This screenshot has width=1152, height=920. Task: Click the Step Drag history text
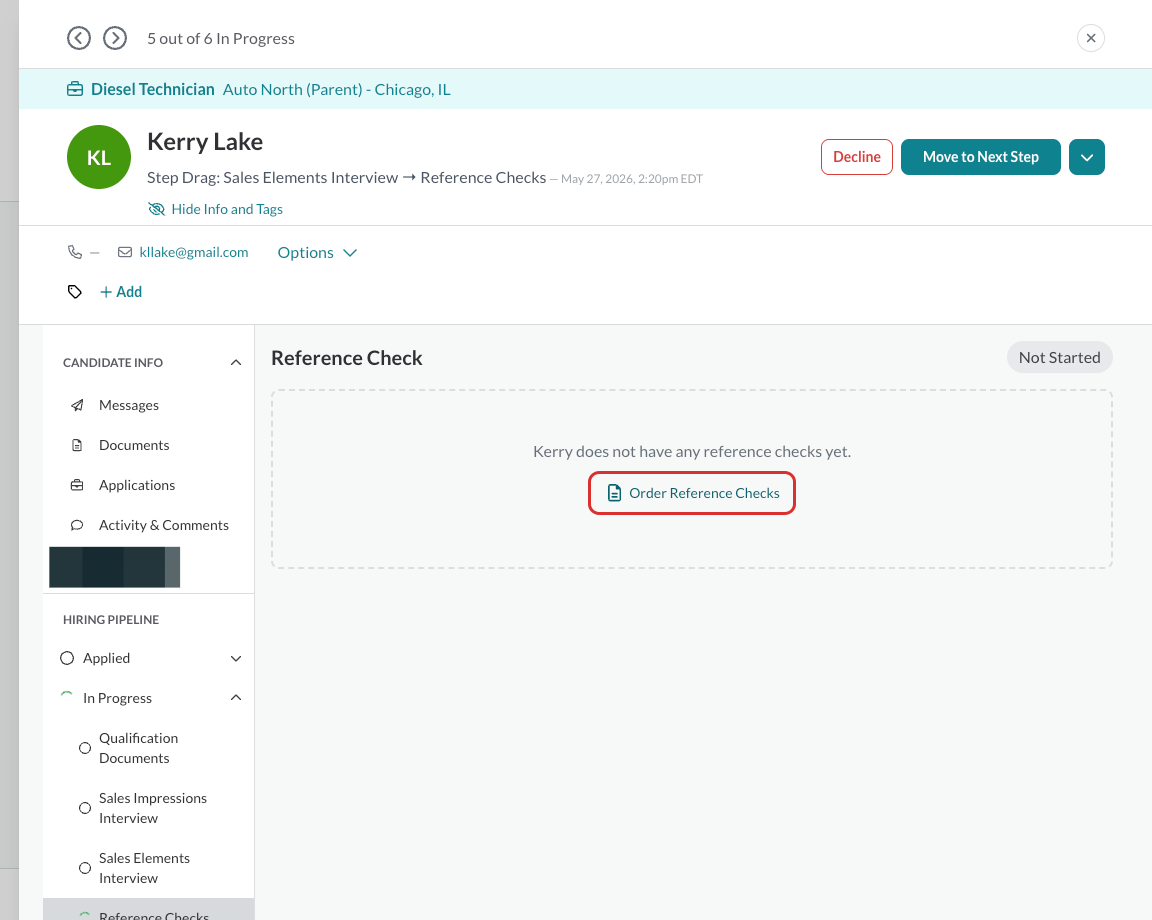pyautogui.click(x=347, y=178)
